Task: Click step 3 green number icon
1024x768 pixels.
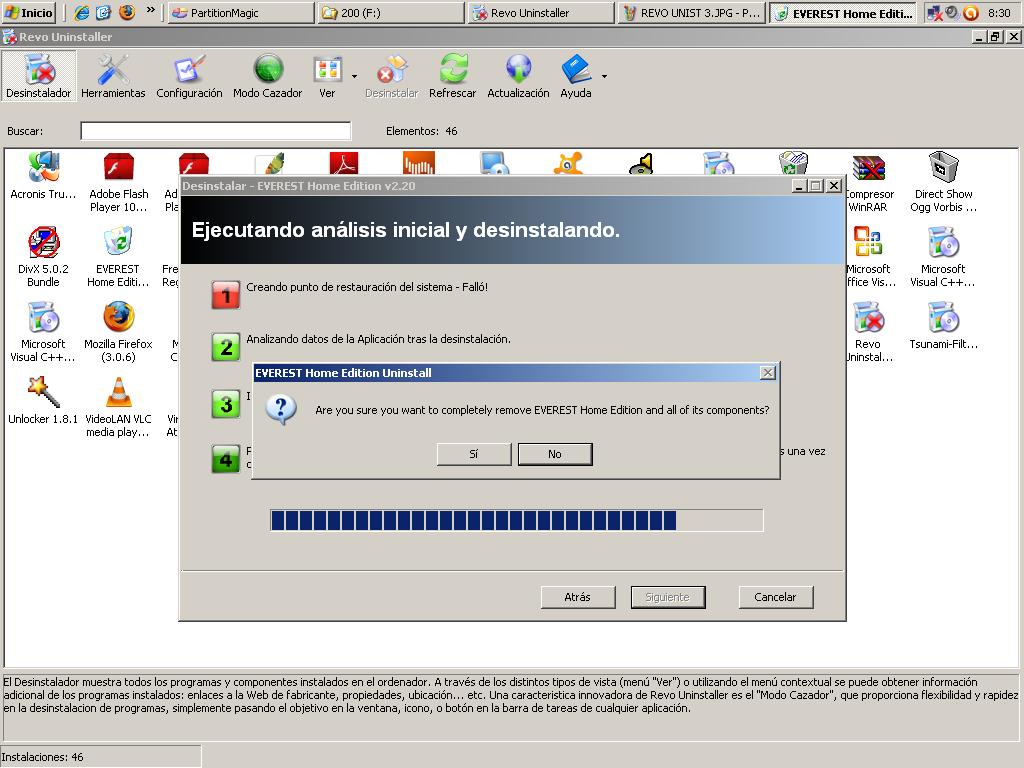Action: (226, 404)
